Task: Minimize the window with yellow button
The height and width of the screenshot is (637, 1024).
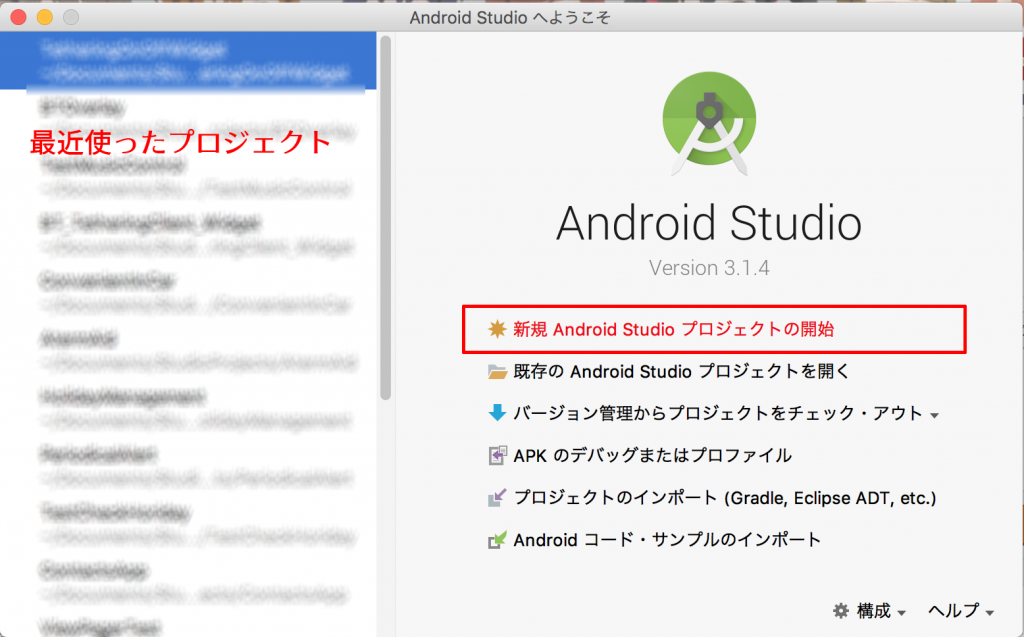Action: (x=44, y=17)
